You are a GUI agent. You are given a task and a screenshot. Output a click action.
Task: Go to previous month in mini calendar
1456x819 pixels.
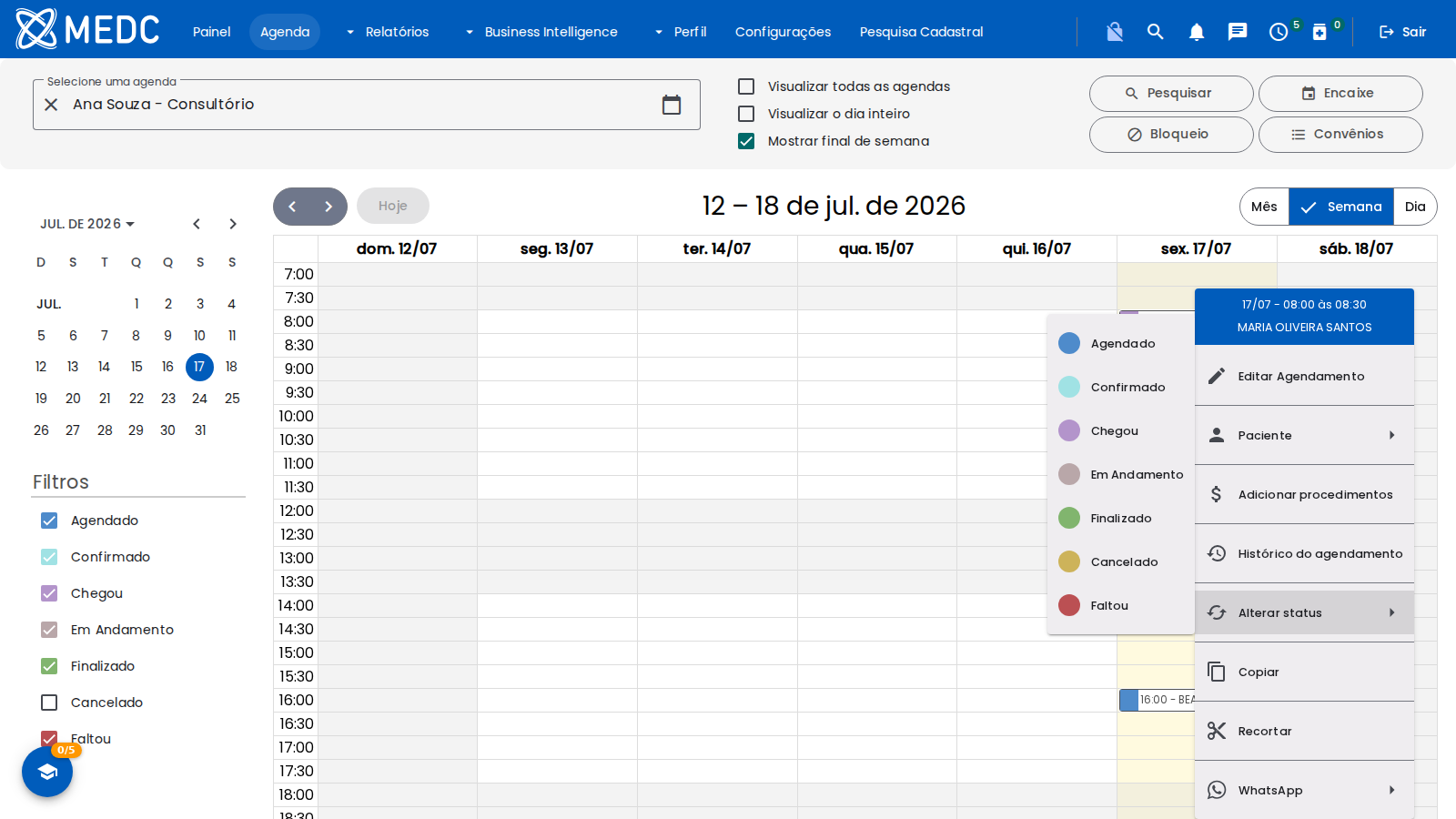197,224
